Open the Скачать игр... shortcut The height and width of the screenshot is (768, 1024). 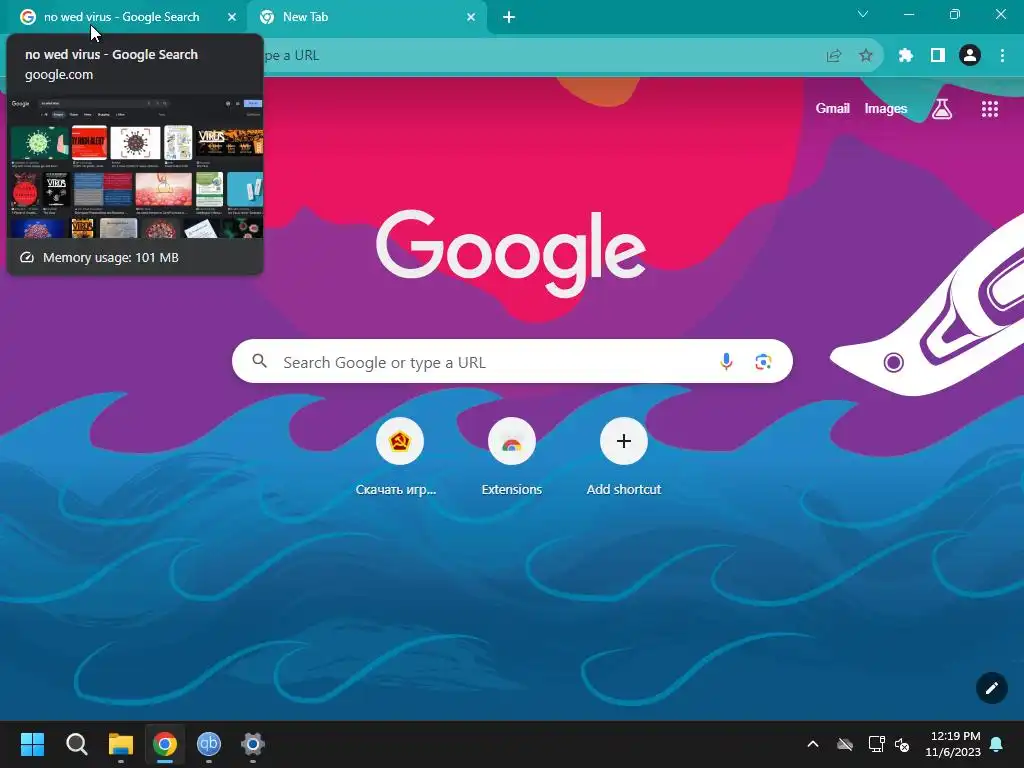[x=399, y=457]
